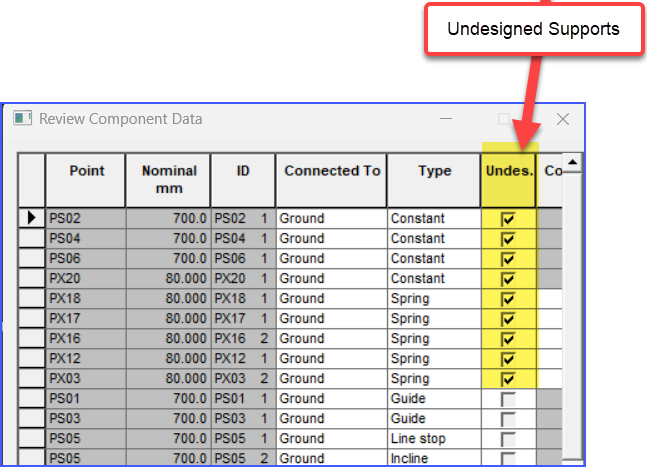Toggle the Undes. checkbox for PX16

pyautogui.click(x=508, y=339)
